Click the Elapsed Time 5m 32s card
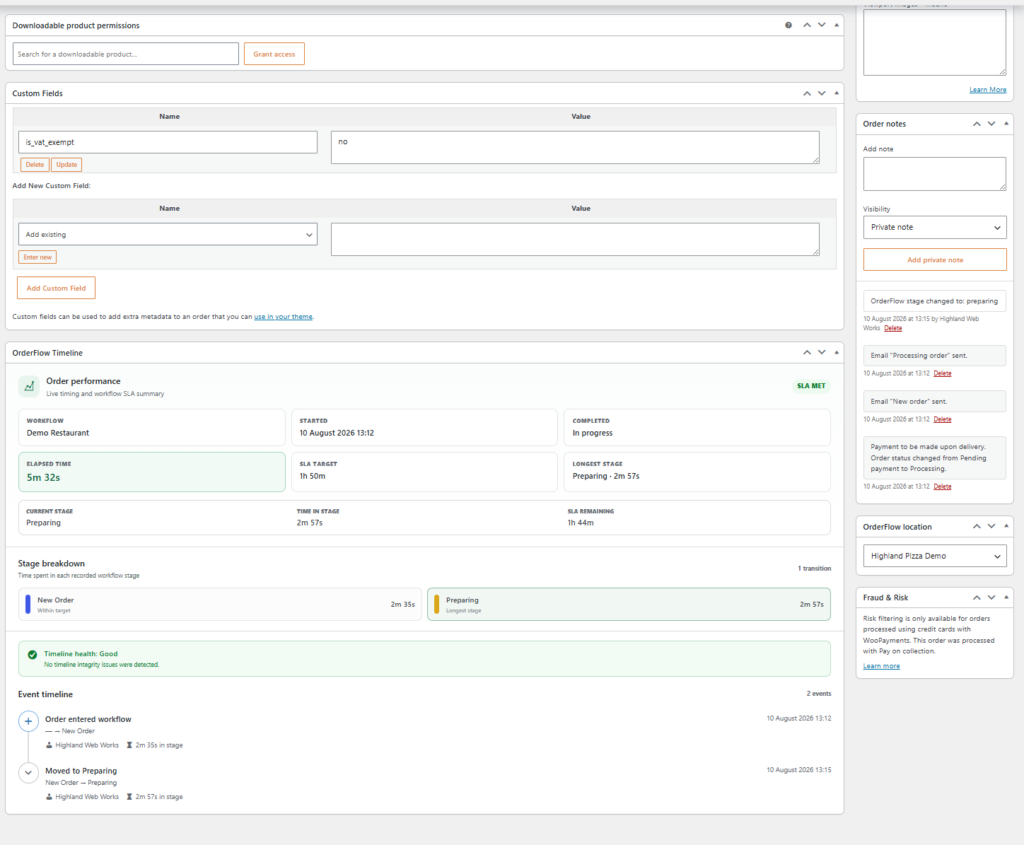Image resolution: width=1024 pixels, height=845 pixels. [152, 471]
